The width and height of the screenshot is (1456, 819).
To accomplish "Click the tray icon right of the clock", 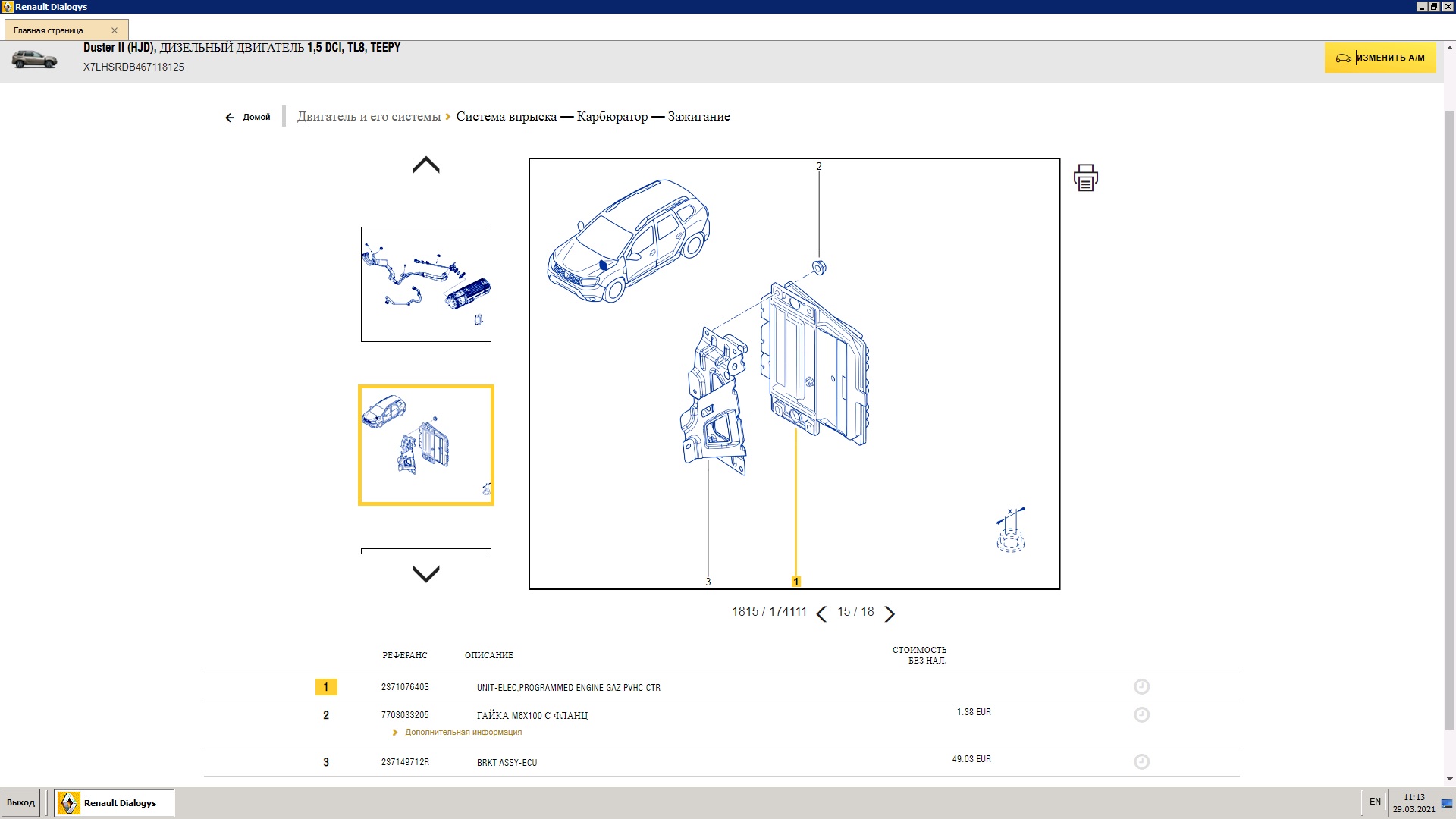I will (1447, 803).
